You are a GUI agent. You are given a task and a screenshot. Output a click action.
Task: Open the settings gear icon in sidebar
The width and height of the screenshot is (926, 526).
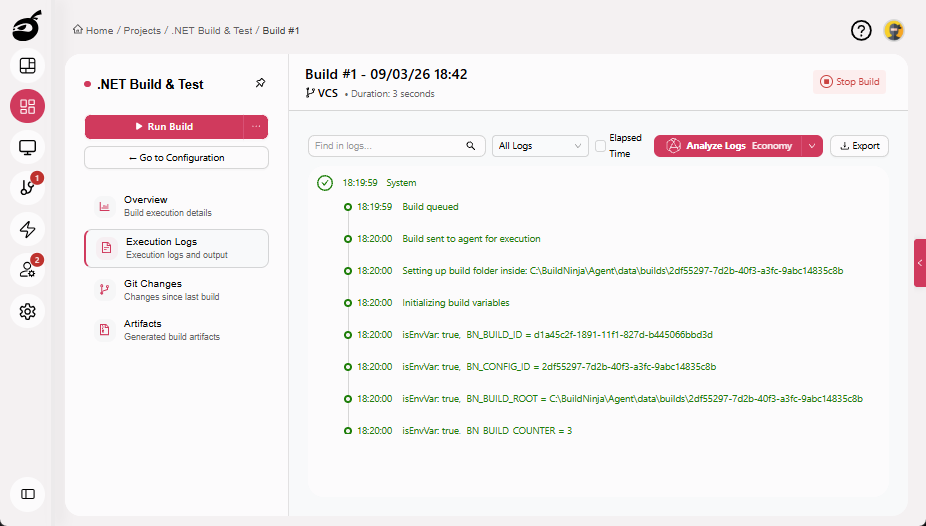pos(28,311)
